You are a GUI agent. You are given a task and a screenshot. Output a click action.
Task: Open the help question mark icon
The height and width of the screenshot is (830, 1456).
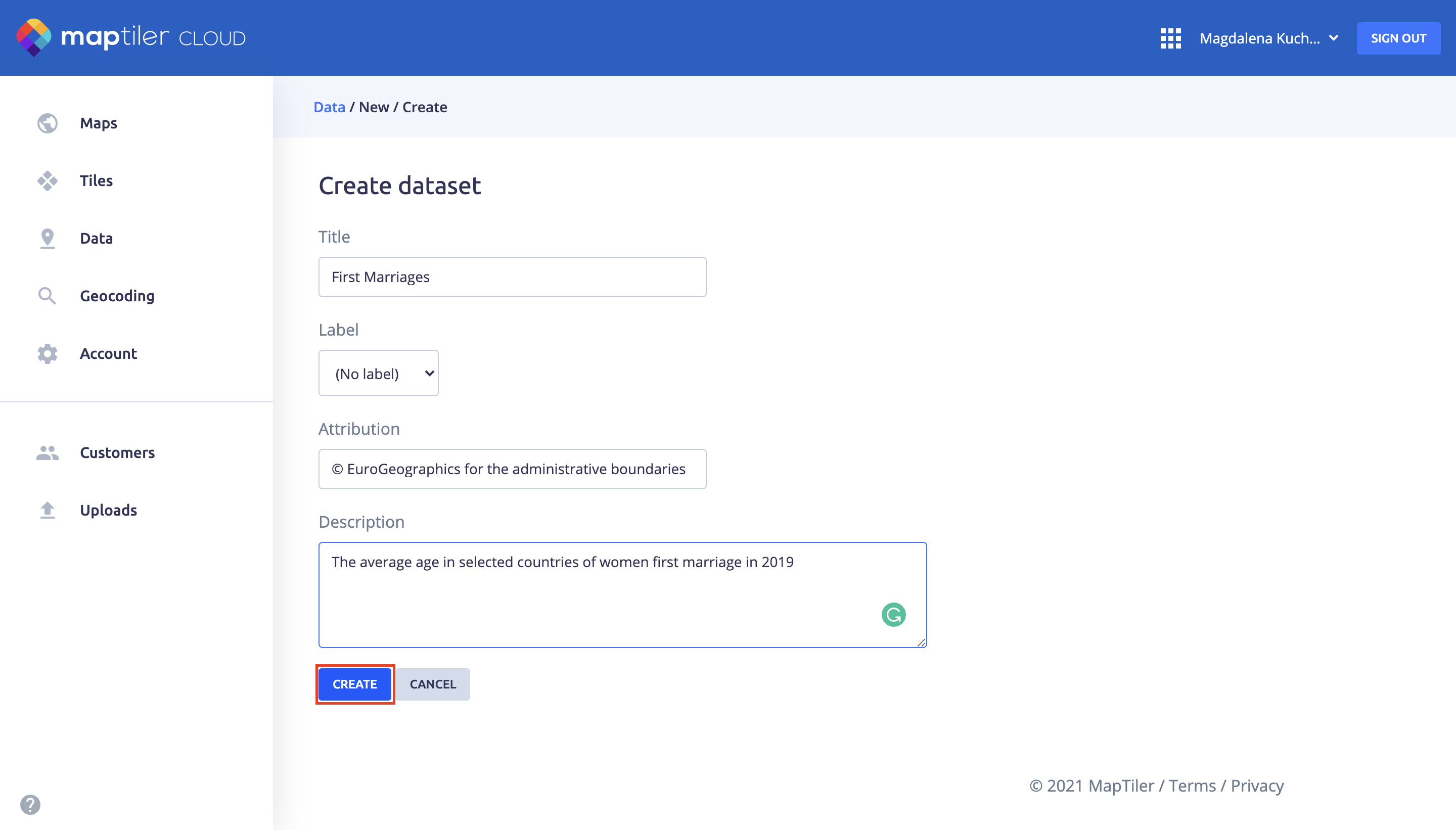point(30,804)
